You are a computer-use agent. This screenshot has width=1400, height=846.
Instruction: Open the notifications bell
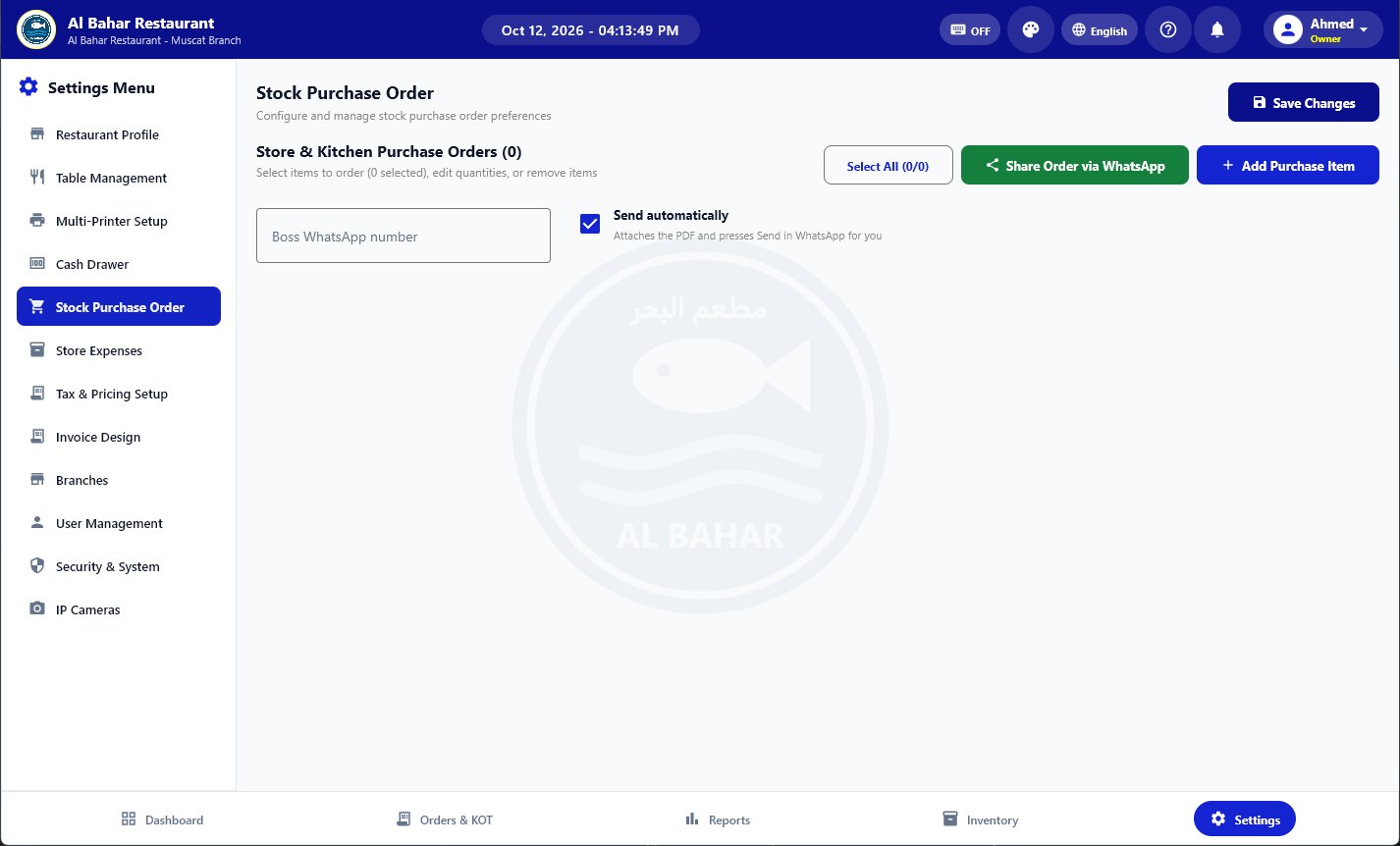click(1217, 29)
